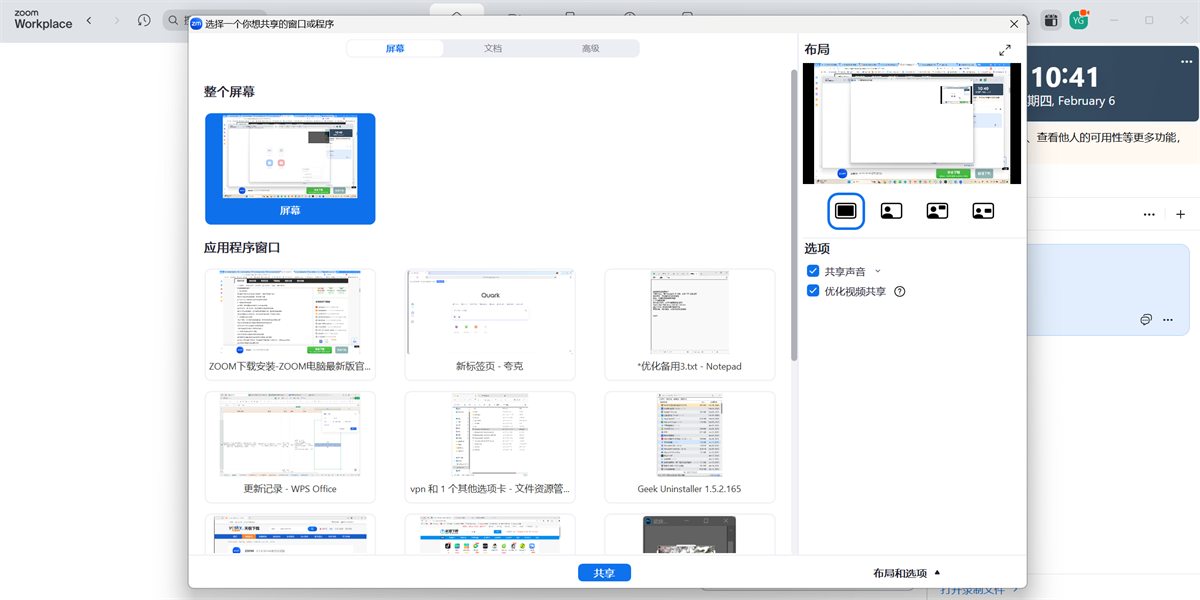
Task: Select the speaker-view layout option
Action: tap(891, 211)
